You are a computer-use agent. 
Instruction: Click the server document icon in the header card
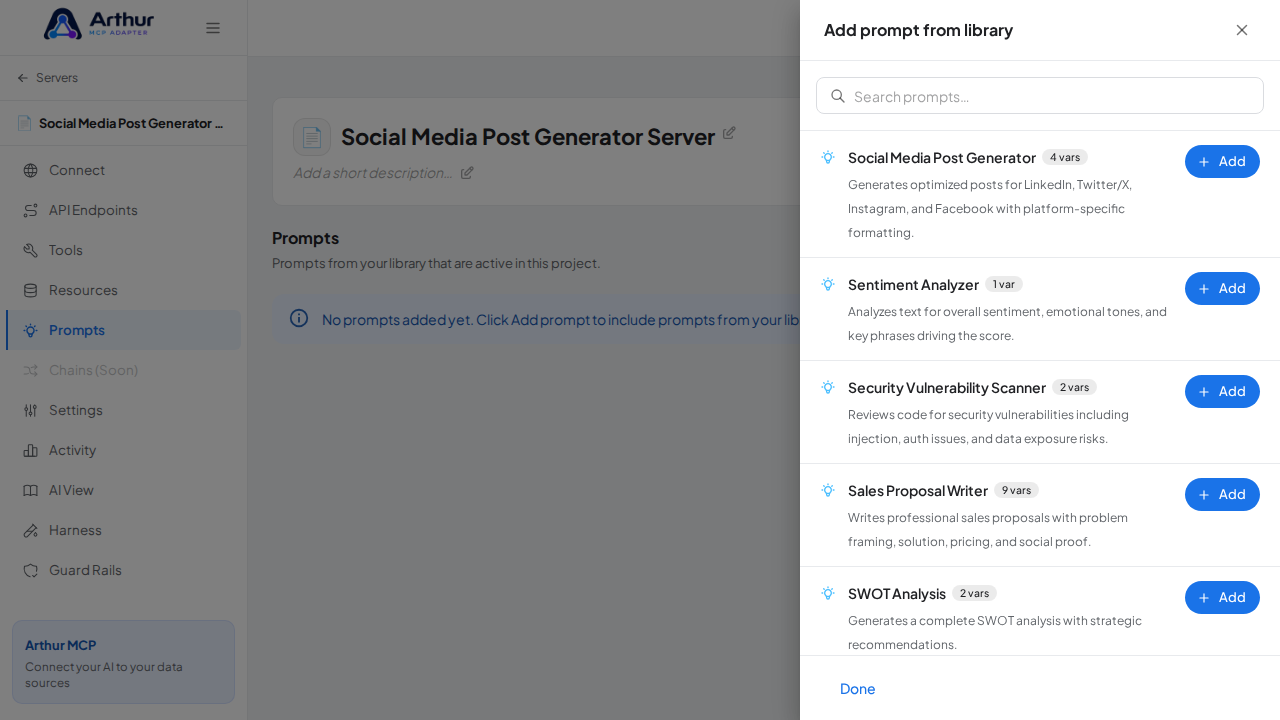pos(312,137)
